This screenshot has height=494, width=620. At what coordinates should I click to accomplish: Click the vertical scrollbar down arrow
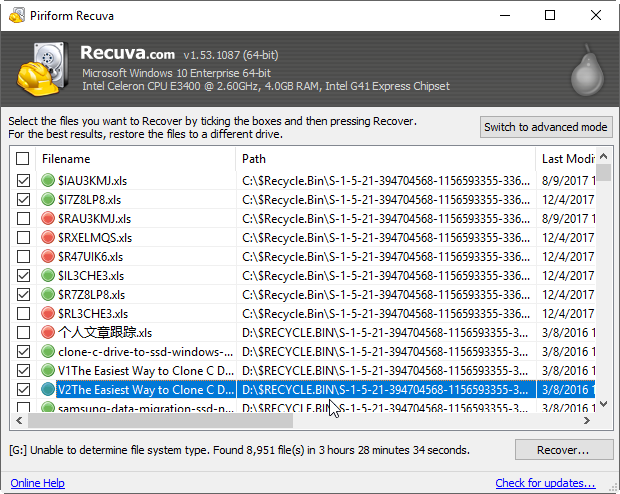(603, 404)
